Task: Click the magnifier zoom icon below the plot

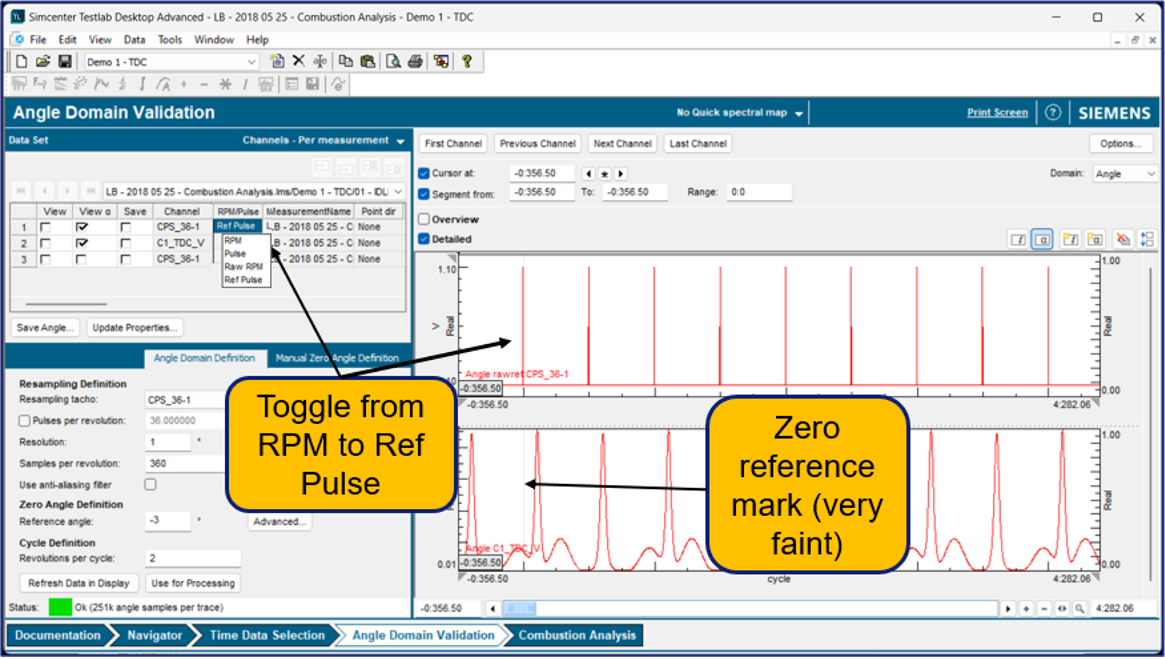Action: pyautogui.click(x=1080, y=608)
